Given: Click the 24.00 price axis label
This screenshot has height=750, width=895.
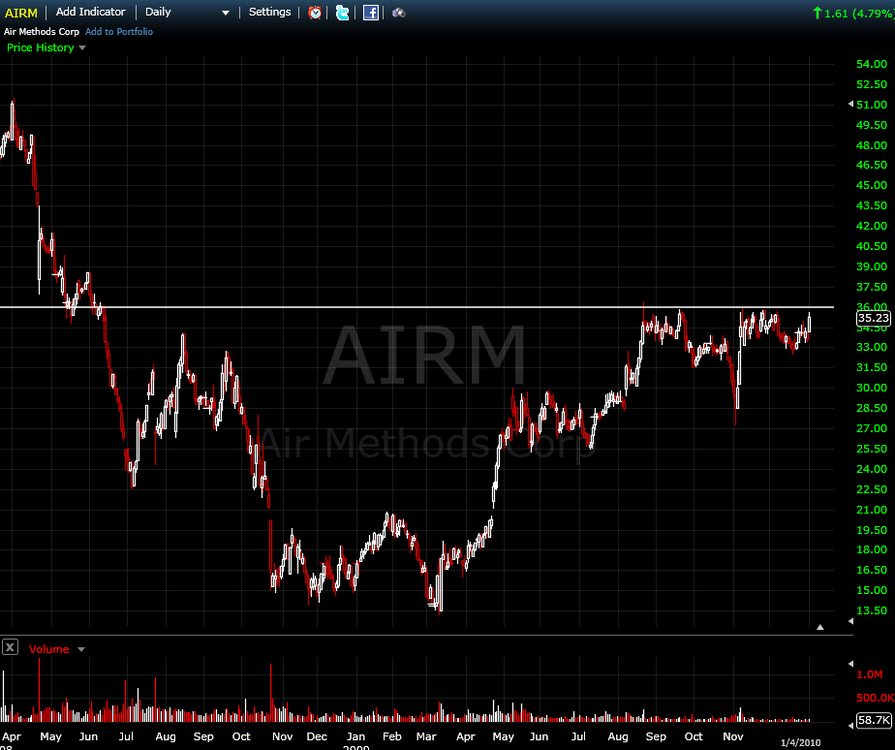Looking at the screenshot, I should [872, 469].
